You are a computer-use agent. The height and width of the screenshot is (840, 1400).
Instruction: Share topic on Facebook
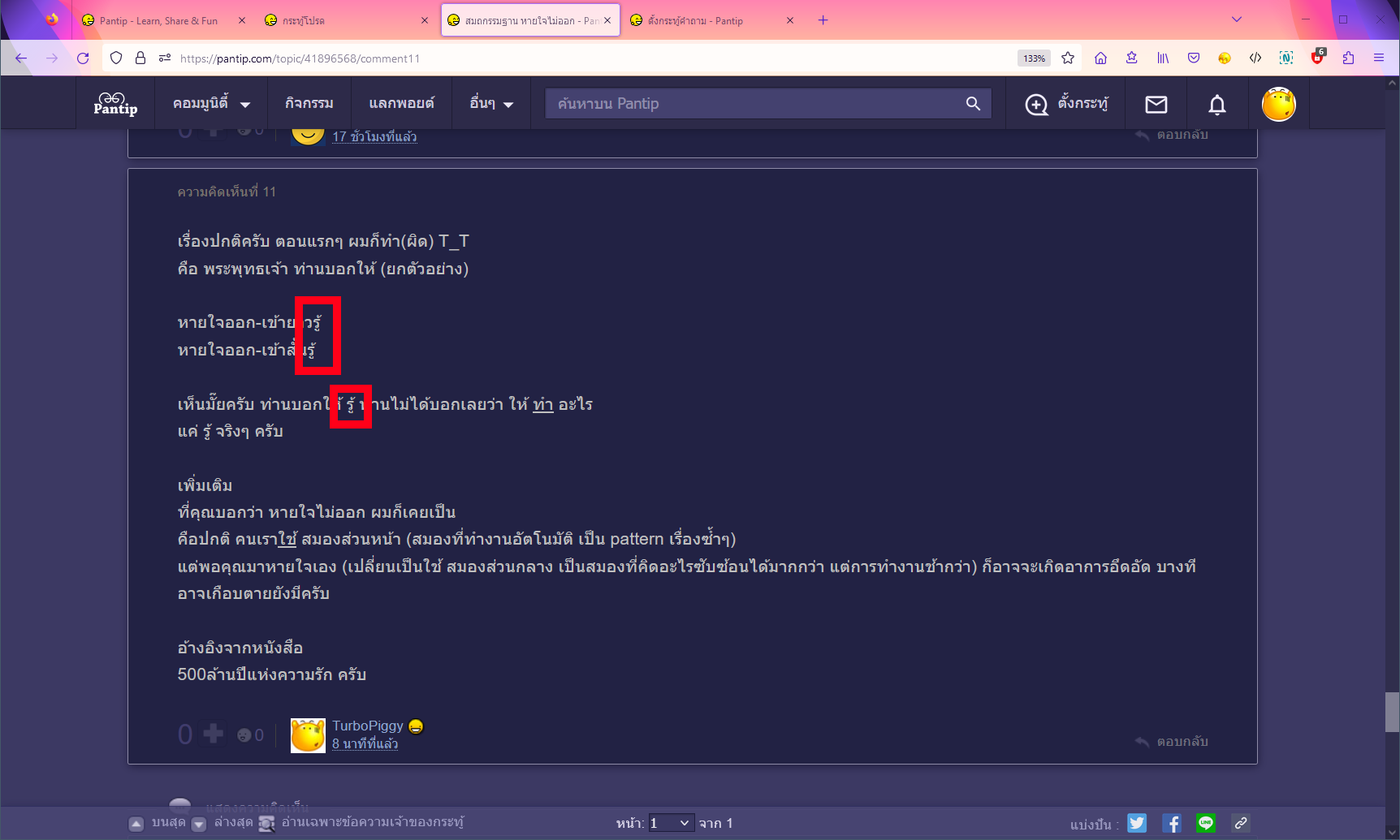(1171, 823)
